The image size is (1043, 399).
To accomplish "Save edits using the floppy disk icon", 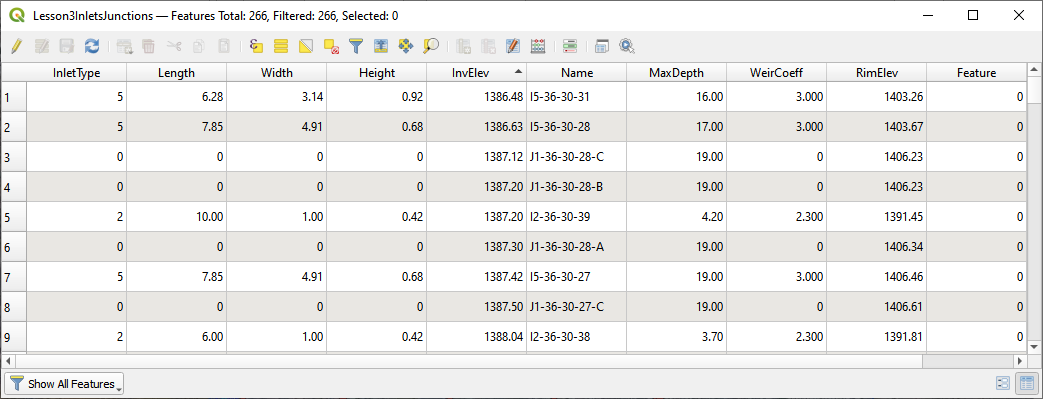I will point(67,46).
